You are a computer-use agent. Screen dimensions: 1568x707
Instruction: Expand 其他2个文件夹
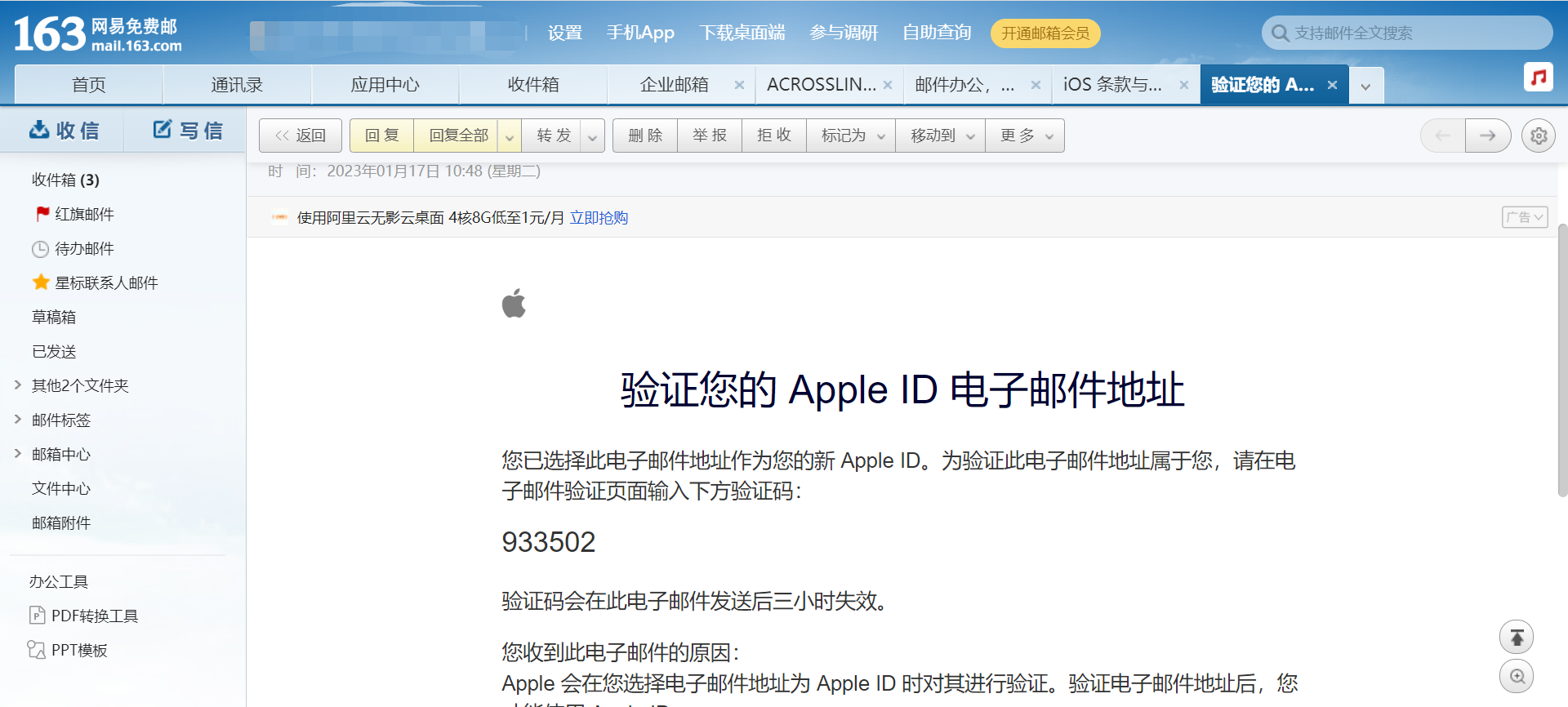pos(18,385)
